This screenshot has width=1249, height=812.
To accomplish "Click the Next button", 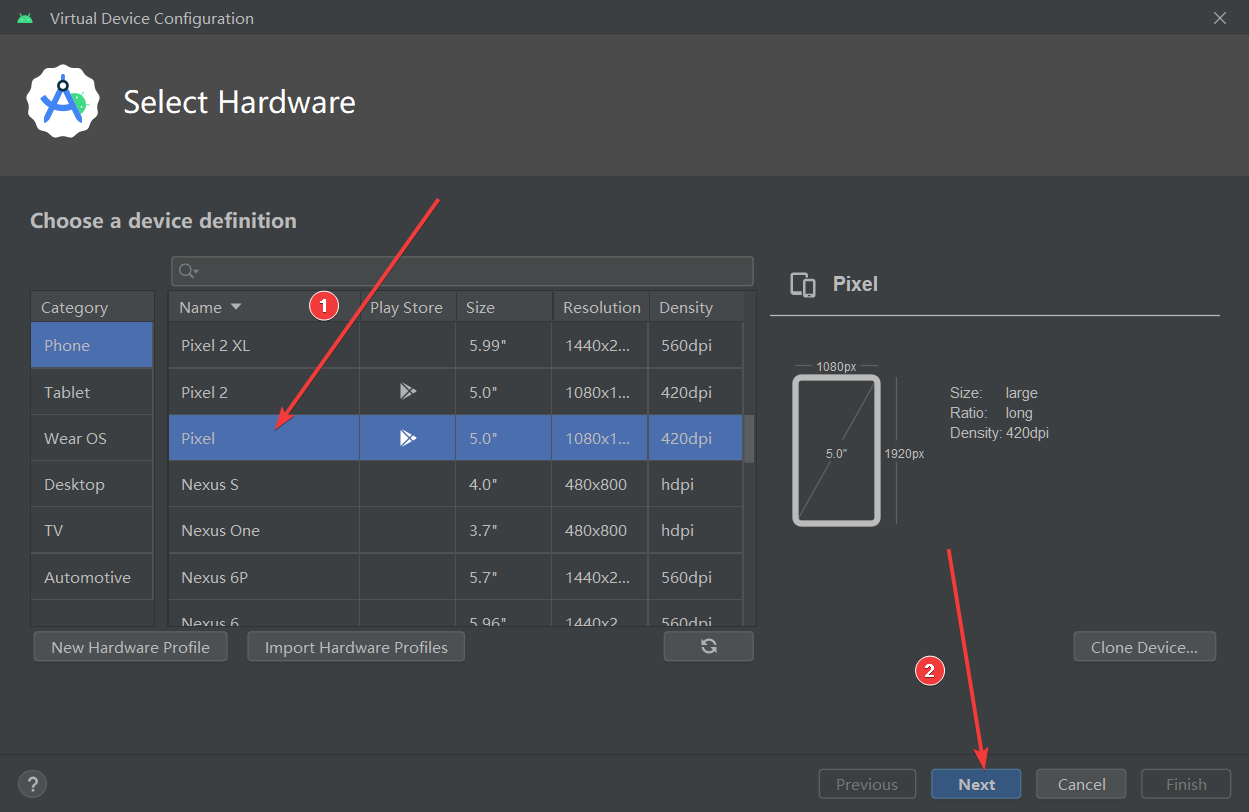I will tap(976, 784).
